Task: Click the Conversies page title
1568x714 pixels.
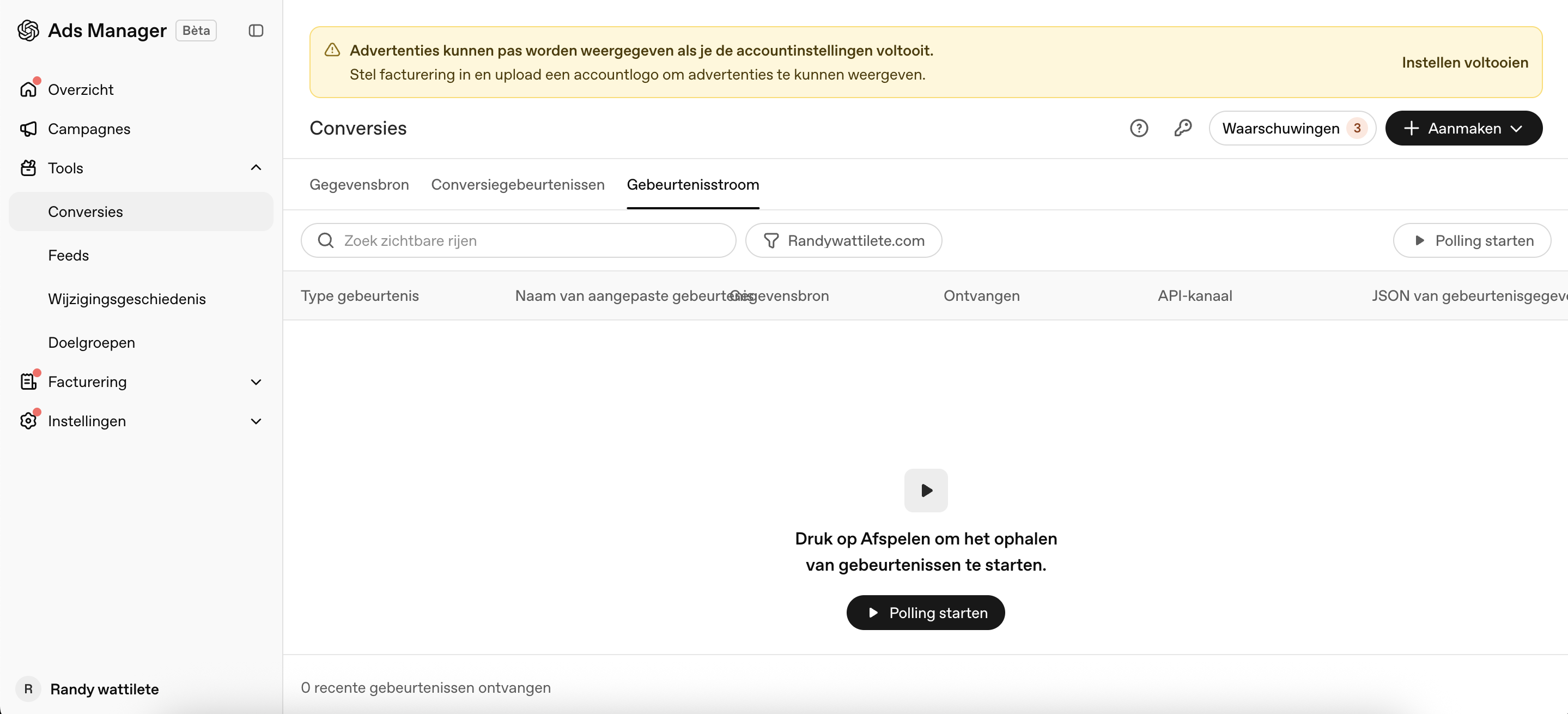Action: 358,129
